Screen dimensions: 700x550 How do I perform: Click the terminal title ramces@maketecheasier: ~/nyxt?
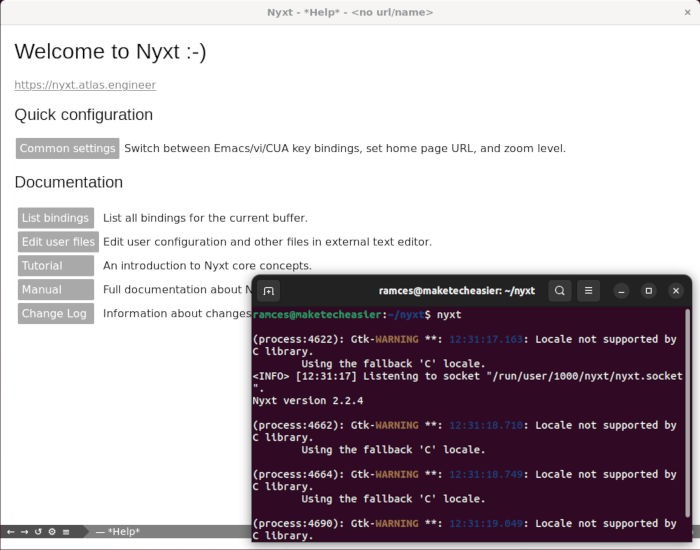[457, 291]
